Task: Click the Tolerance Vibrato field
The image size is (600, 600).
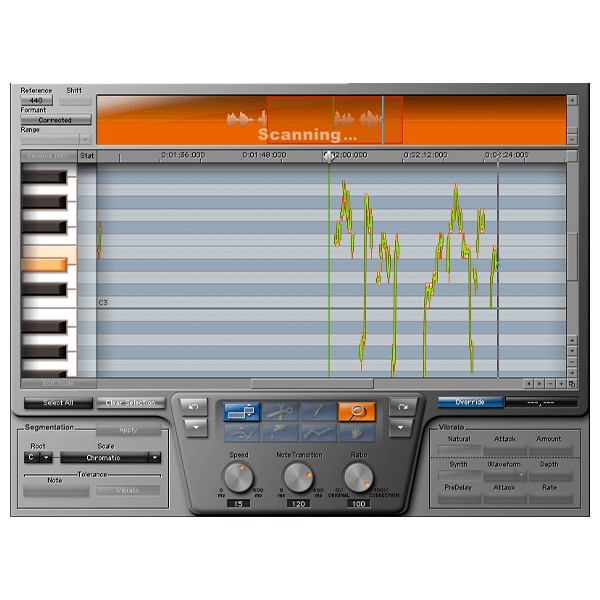Action: pyautogui.click(x=128, y=491)
